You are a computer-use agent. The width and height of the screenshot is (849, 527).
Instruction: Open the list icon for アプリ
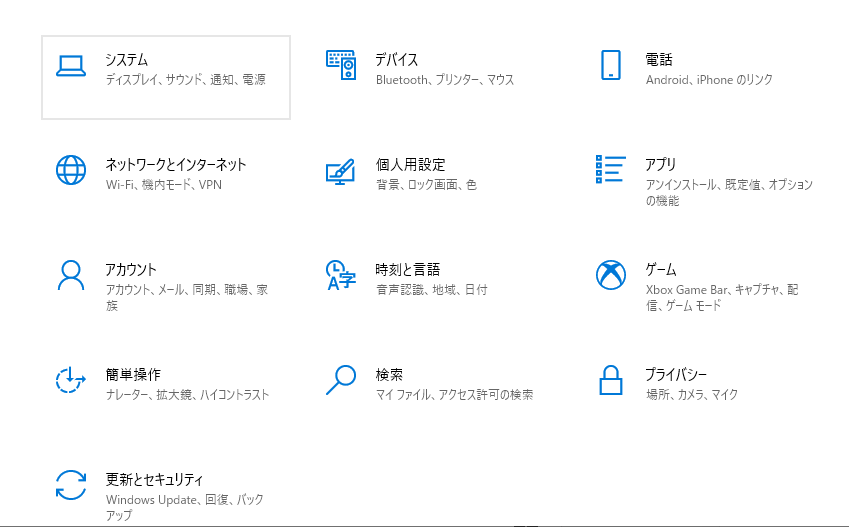tap(611, 169)
